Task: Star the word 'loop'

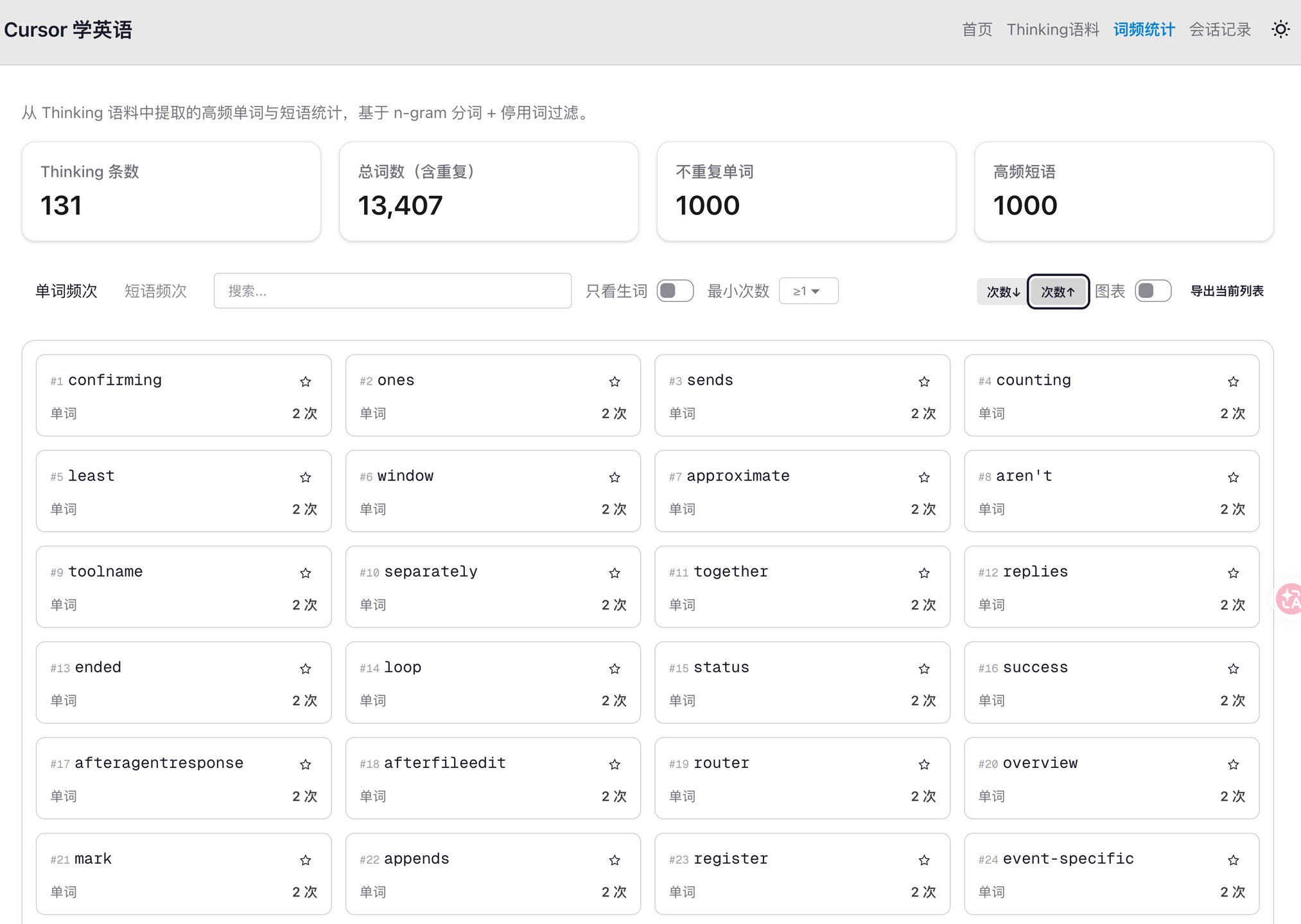Action: (x=615, y=668)
